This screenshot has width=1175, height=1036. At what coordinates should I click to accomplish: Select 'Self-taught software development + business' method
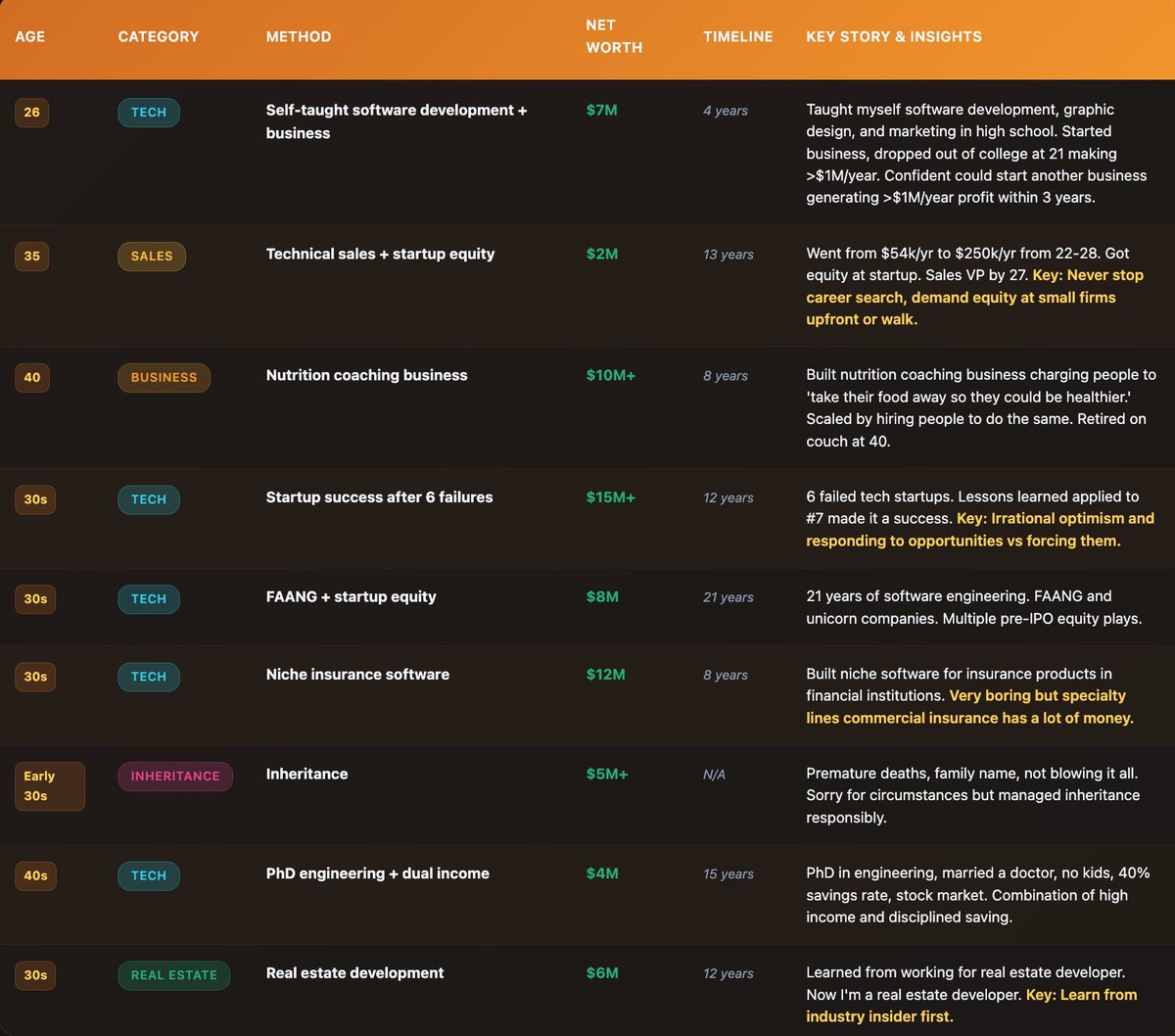pyautogui.click(x=397, y=121)
